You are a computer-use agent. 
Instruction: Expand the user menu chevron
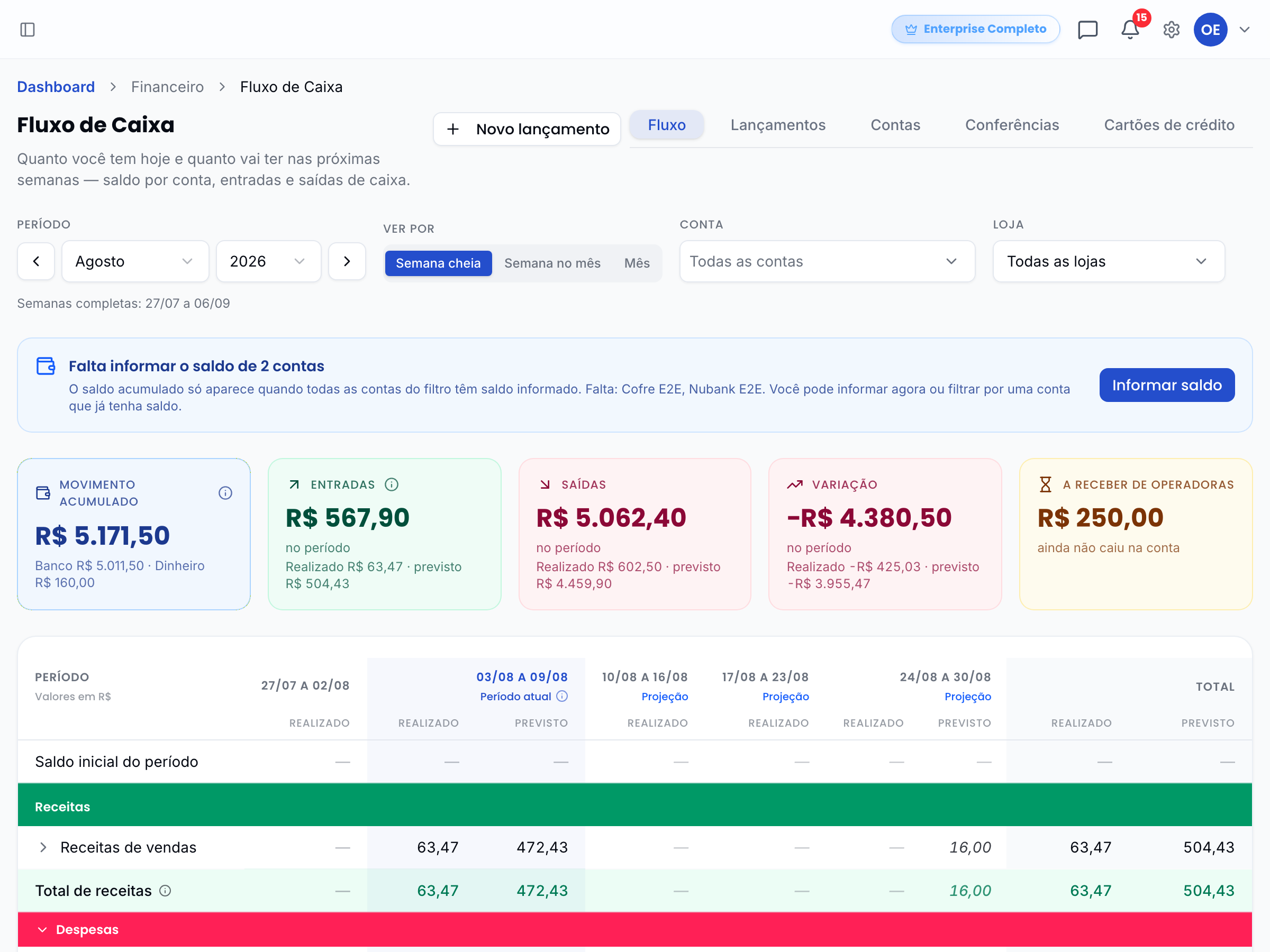tap(1244, 29)
